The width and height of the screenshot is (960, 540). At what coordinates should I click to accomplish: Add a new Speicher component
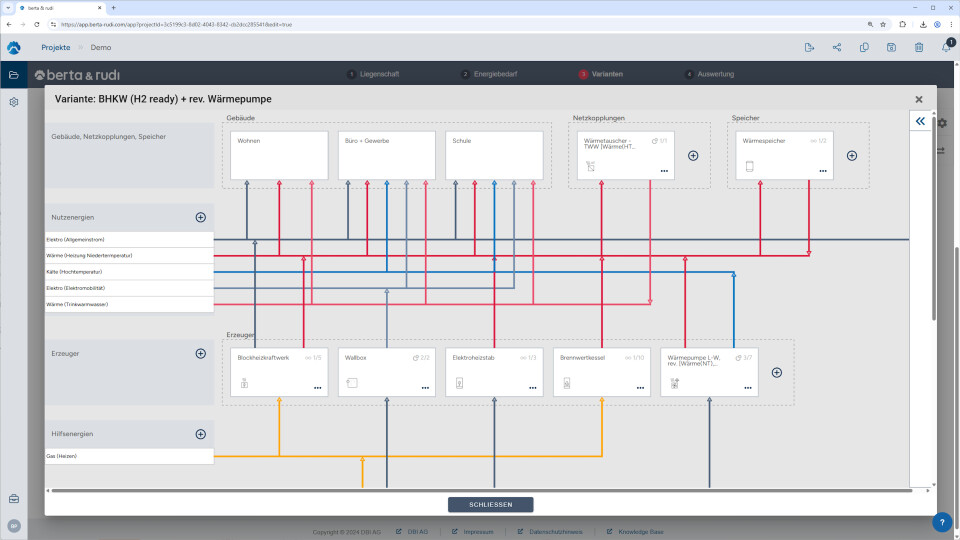tap(852, 155)
